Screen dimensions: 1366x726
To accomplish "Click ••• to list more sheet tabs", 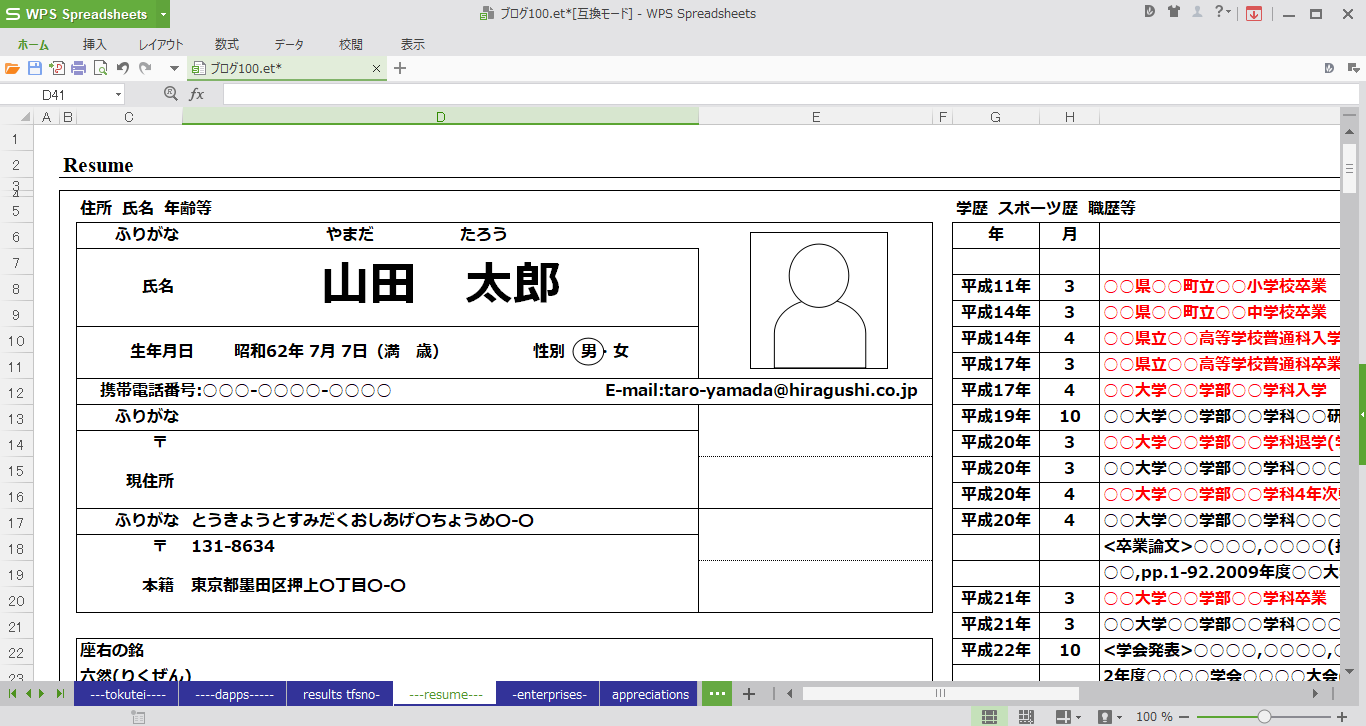I will [716, 693].
